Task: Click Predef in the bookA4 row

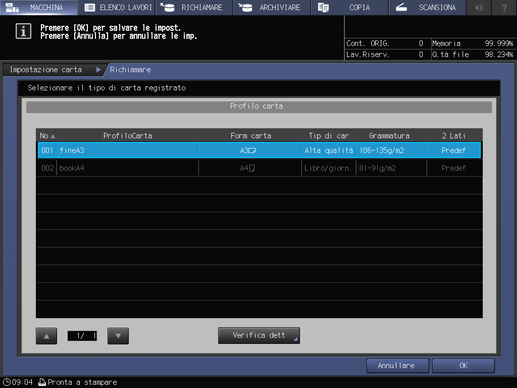Action: (x=454, y=168)
